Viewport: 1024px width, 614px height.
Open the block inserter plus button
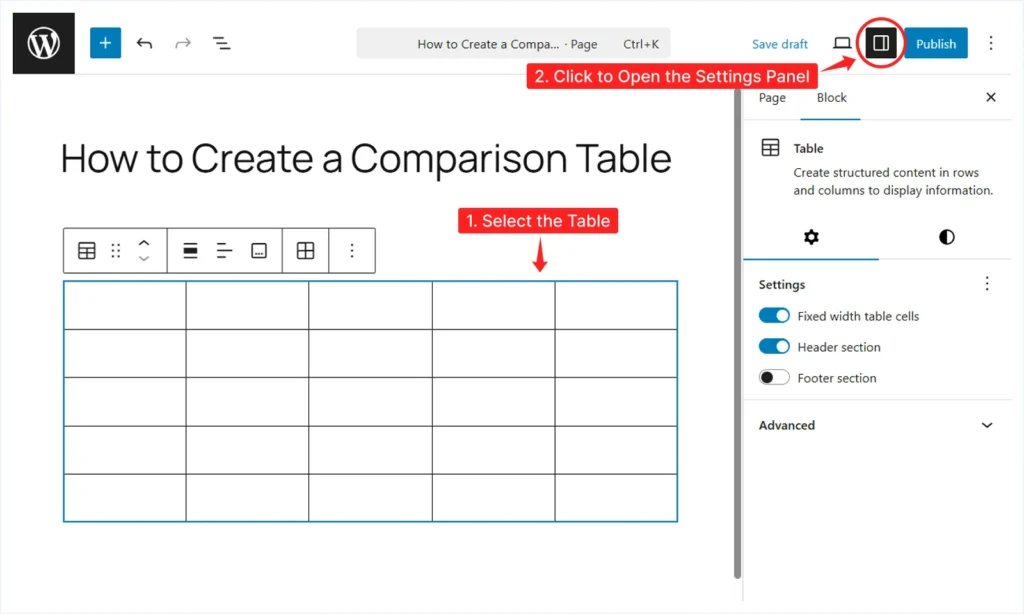(105, 43)
